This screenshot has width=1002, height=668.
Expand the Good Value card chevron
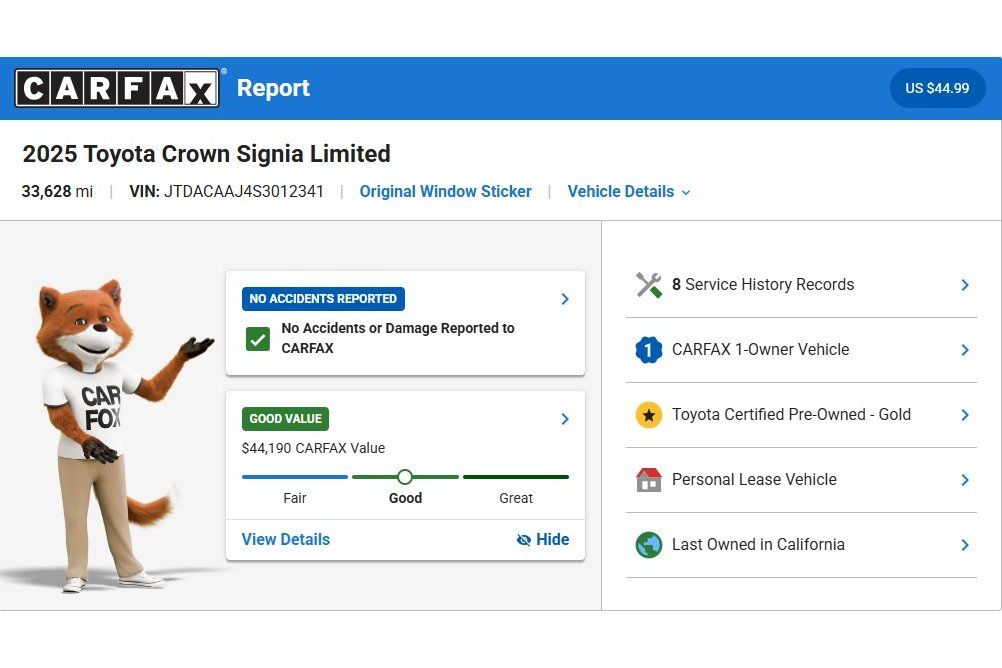[565, 419]
